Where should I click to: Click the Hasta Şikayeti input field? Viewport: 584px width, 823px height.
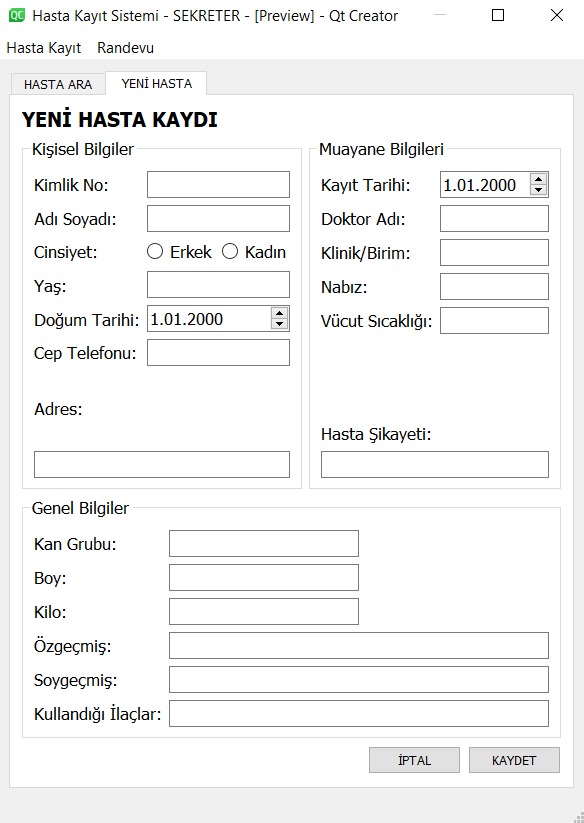pos(433,463)
